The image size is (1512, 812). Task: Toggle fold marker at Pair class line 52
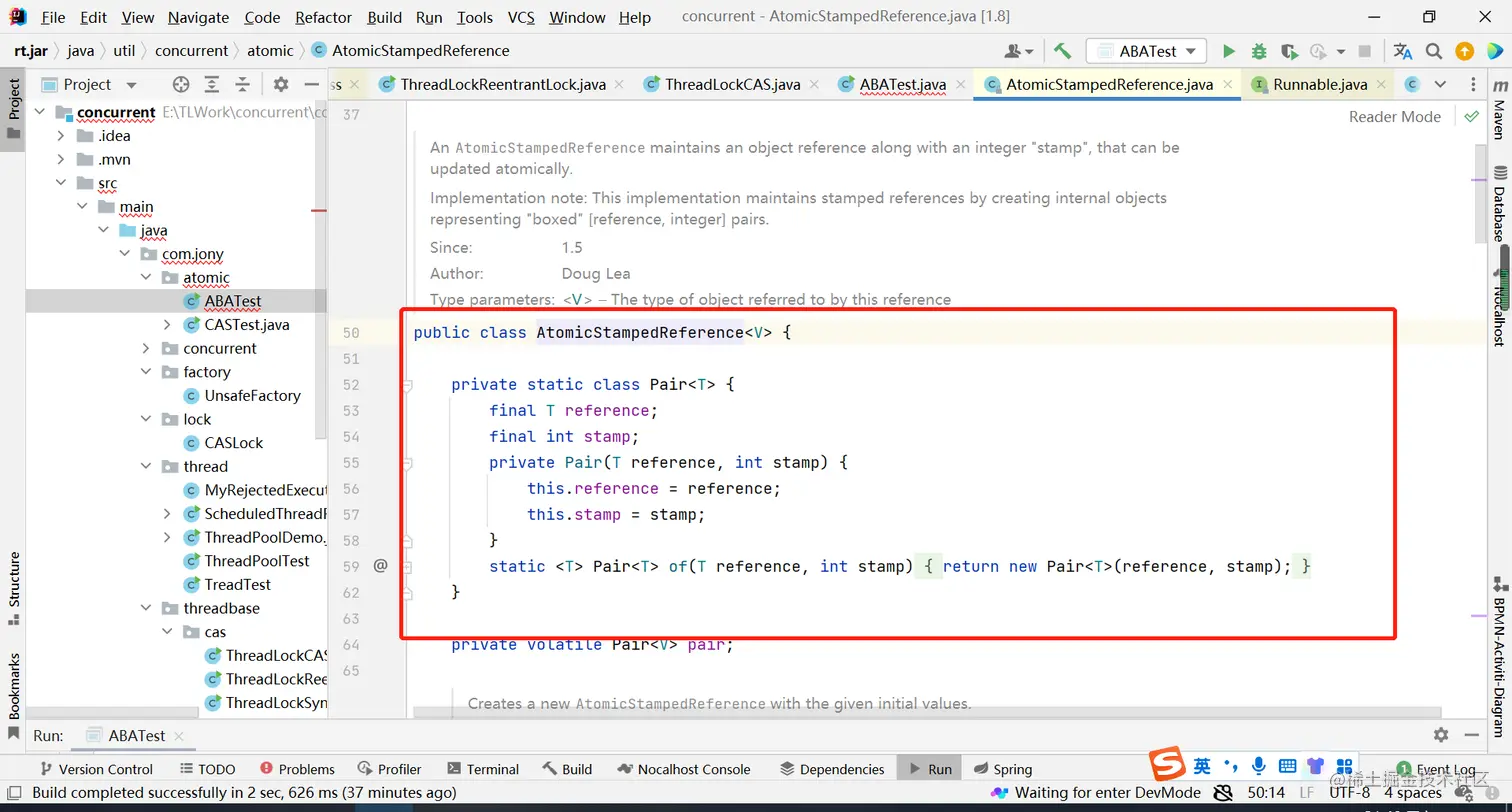[408, 385]
